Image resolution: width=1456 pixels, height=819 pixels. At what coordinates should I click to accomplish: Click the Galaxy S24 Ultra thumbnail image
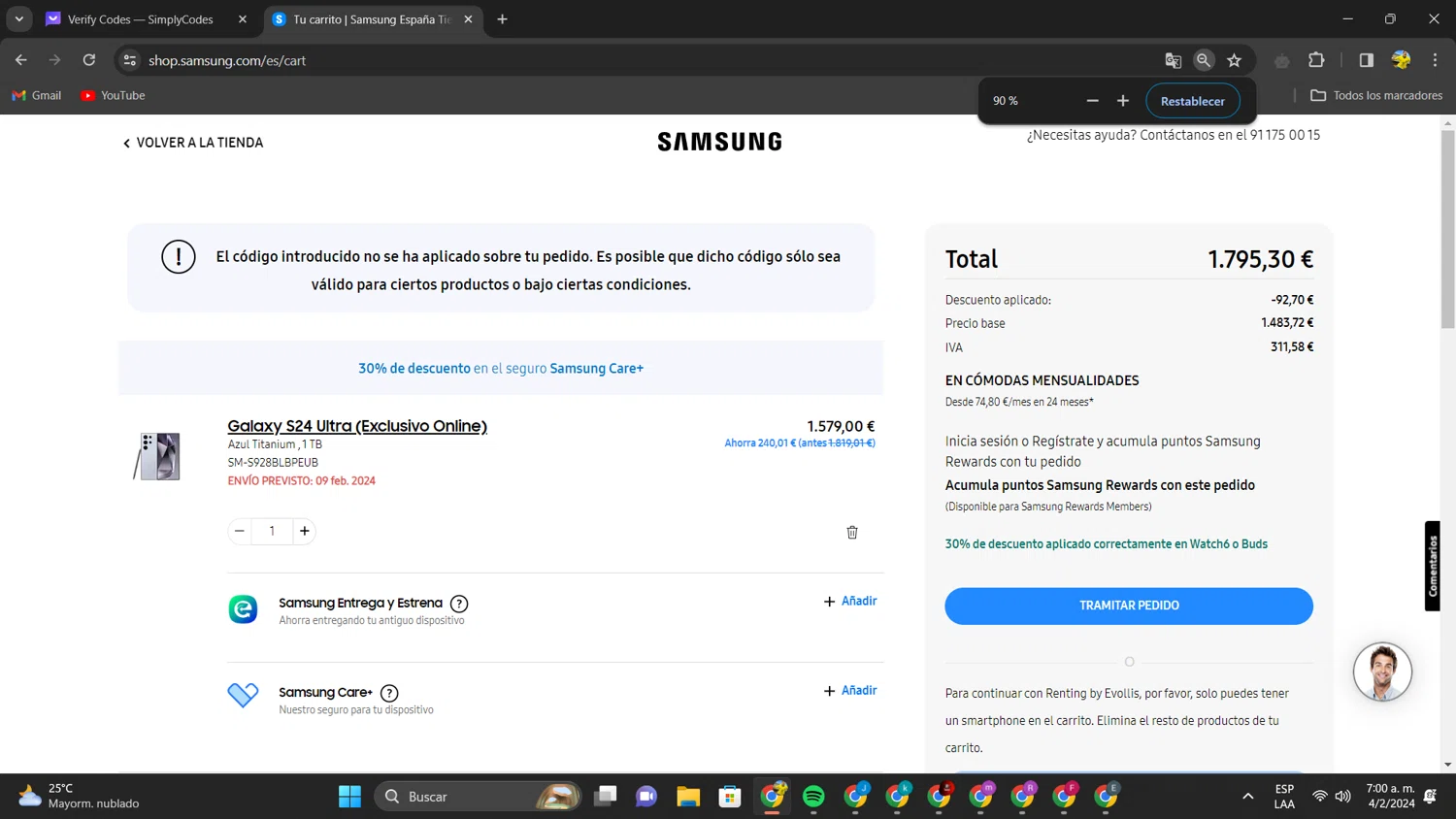tap(156, 456)
